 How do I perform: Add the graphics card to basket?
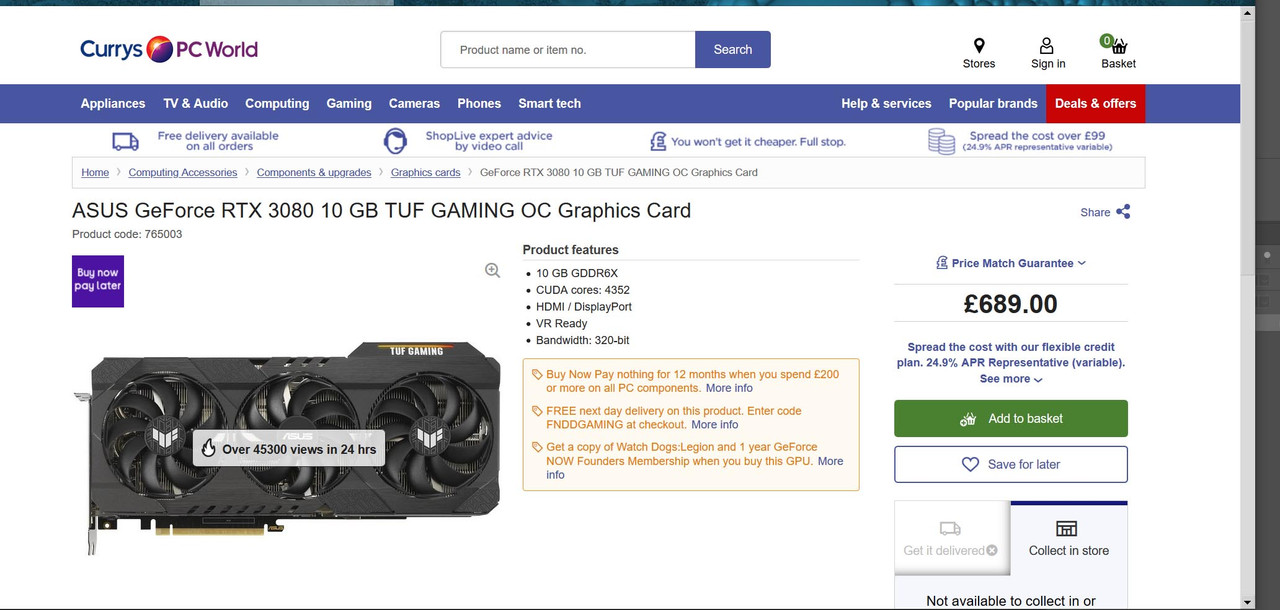[1011, 419]
